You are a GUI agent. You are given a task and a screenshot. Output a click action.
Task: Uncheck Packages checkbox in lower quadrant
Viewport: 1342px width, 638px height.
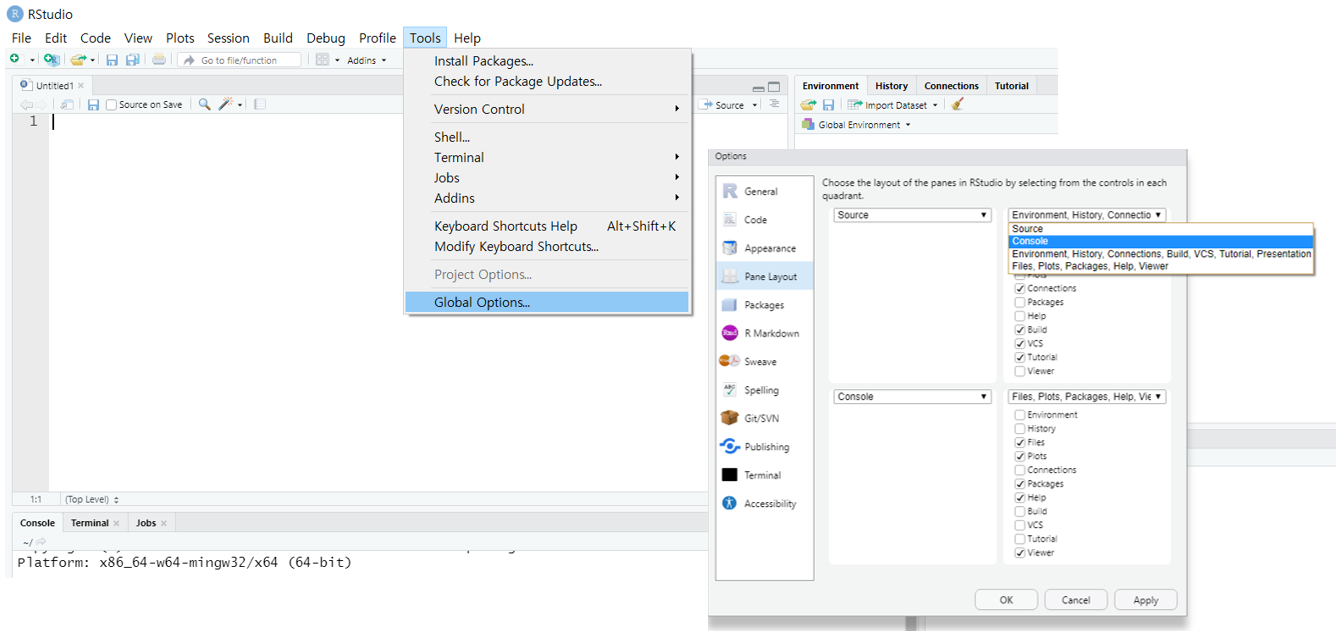click(x=1020, y=484)
